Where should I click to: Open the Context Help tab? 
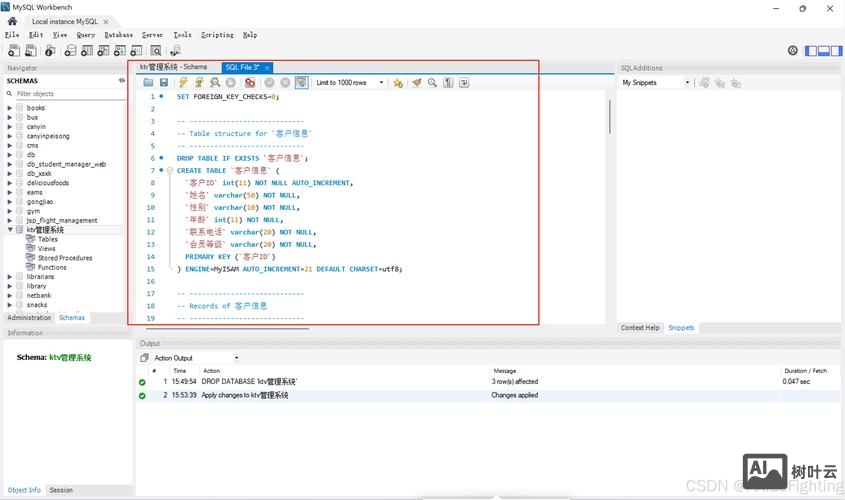tap(640, 328)
